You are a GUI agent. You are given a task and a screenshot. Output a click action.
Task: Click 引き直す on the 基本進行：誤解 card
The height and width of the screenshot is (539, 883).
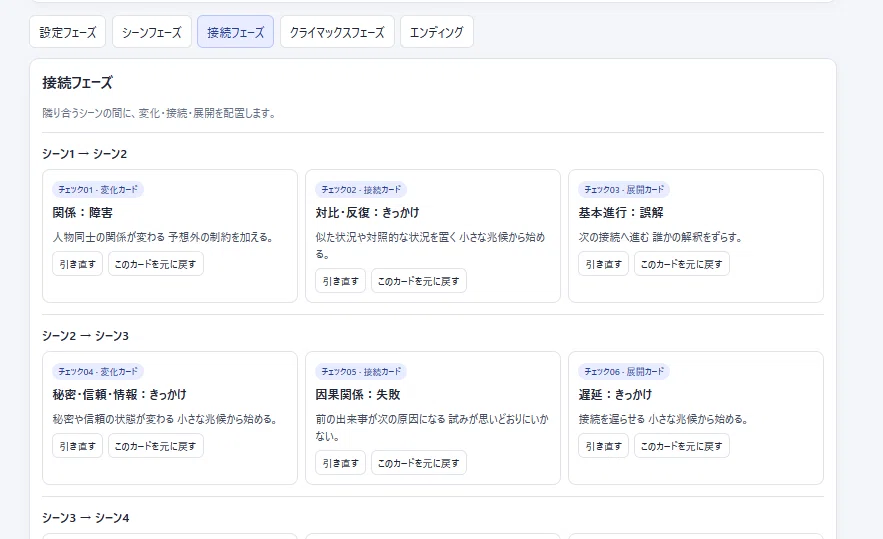(x=604, y=264)
